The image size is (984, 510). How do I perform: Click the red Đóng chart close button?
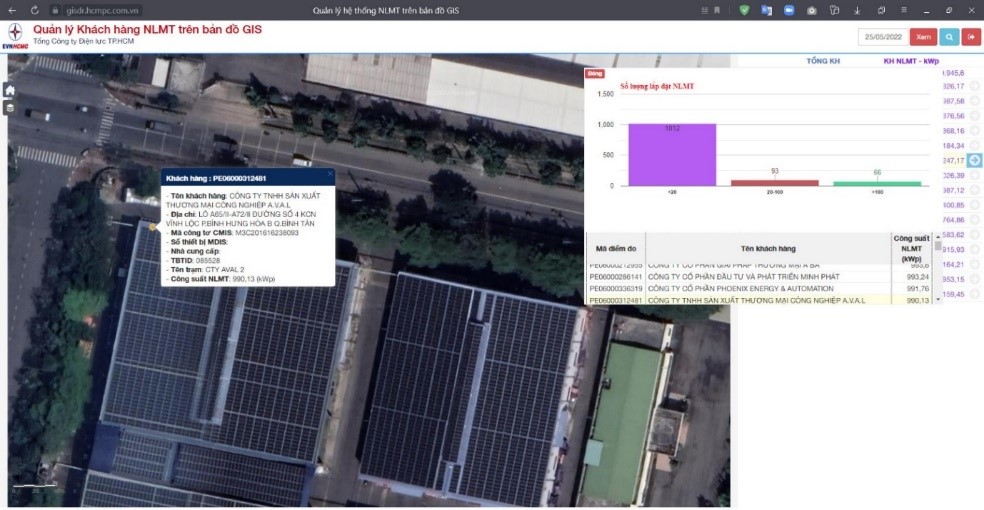594,73
